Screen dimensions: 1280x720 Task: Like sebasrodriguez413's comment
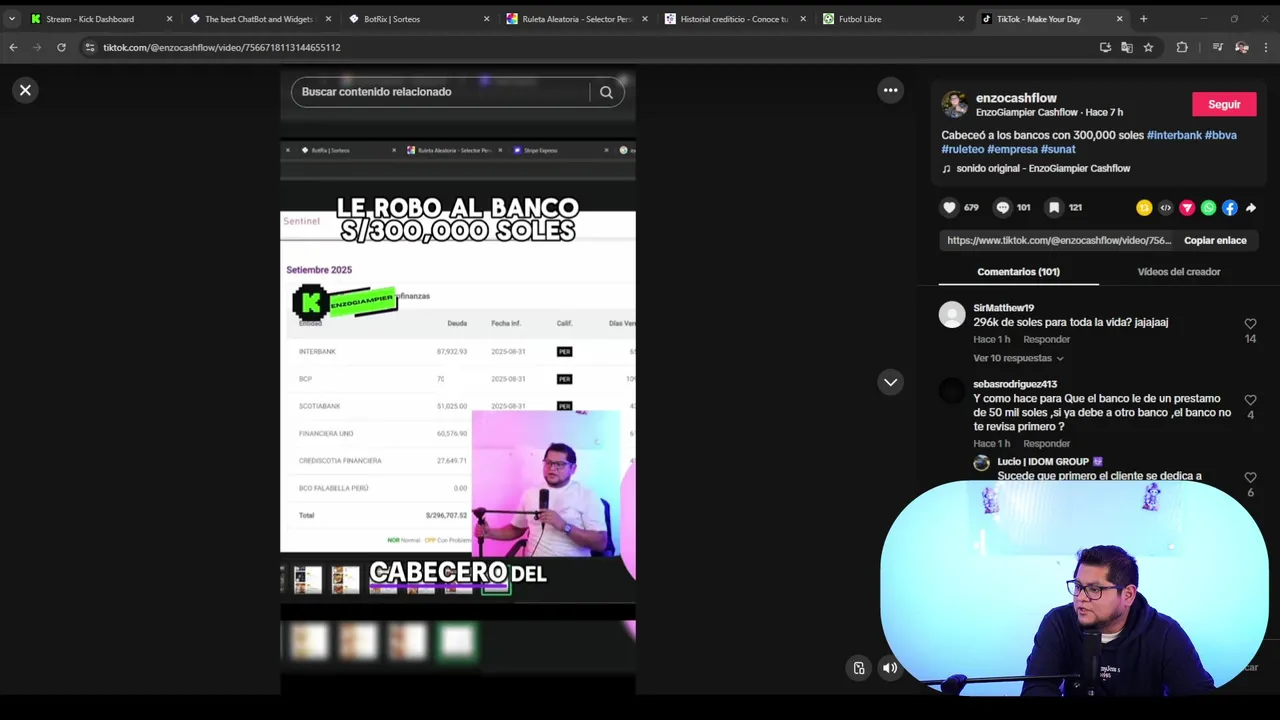[x=1250, y=400]
